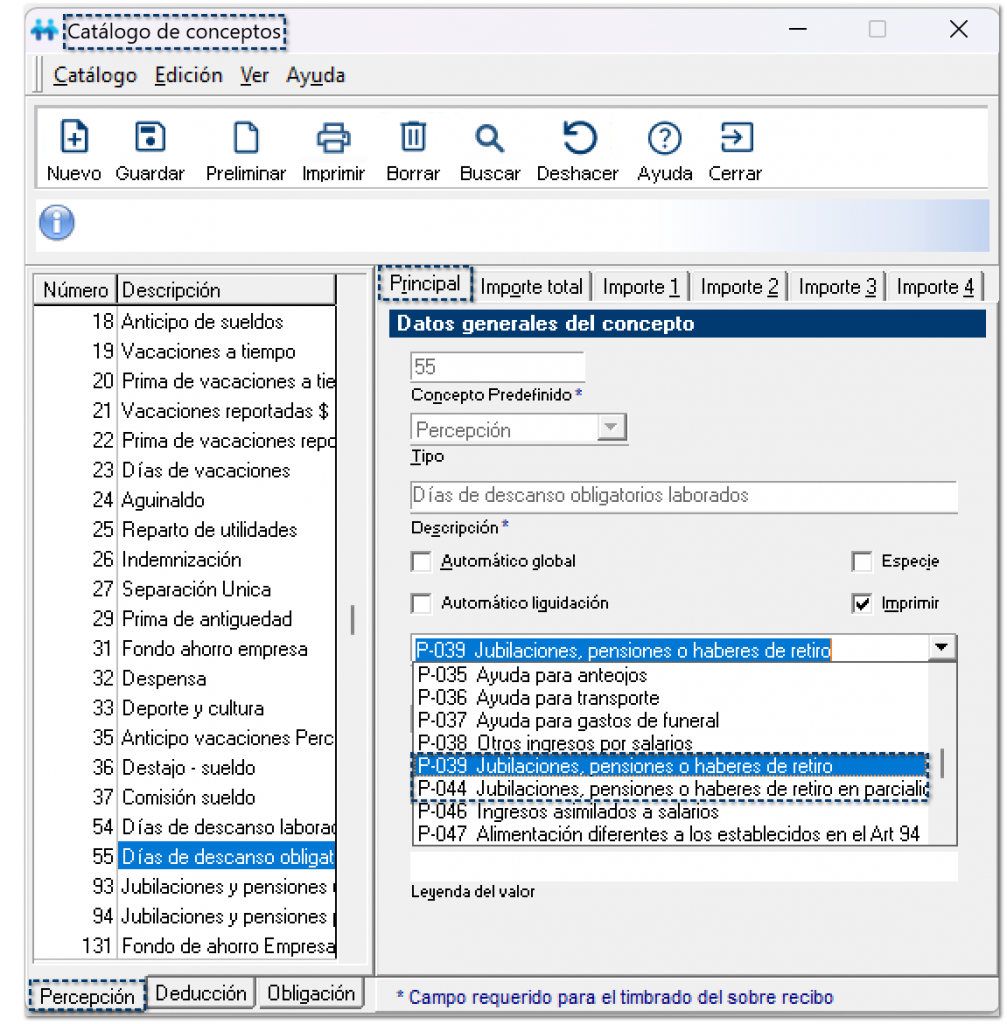1007x1024 pixels.
Task: Select P-044 Jubilaciones en parcialidades option
Action: [670, 790]
